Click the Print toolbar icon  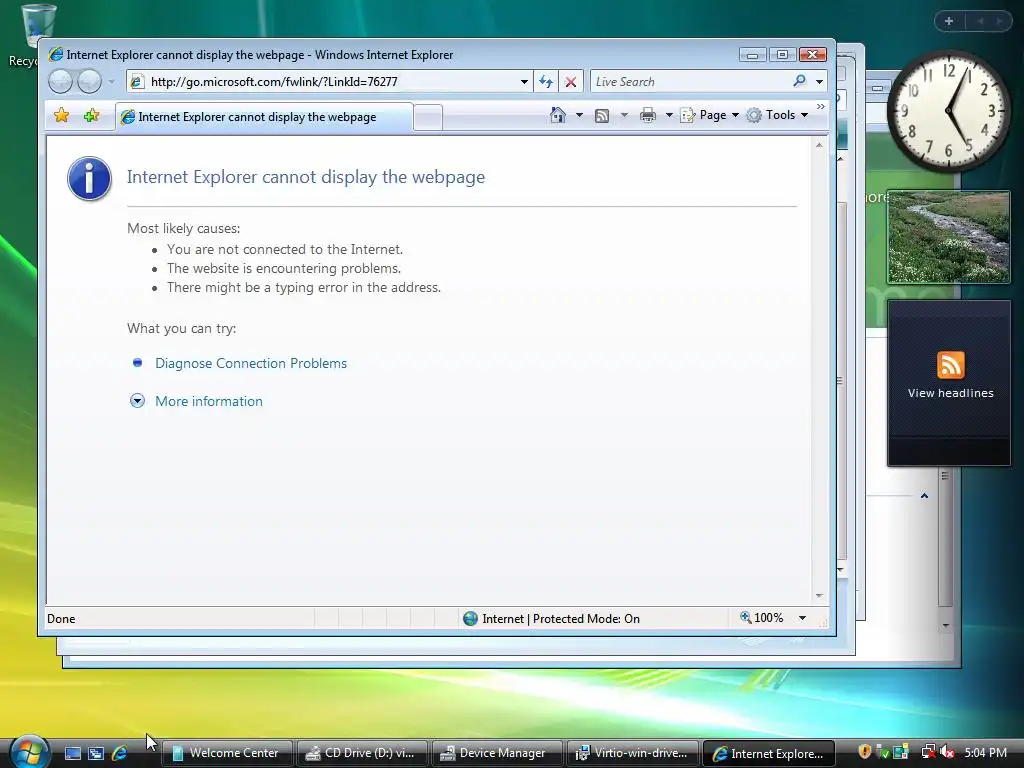pos(648,116)
